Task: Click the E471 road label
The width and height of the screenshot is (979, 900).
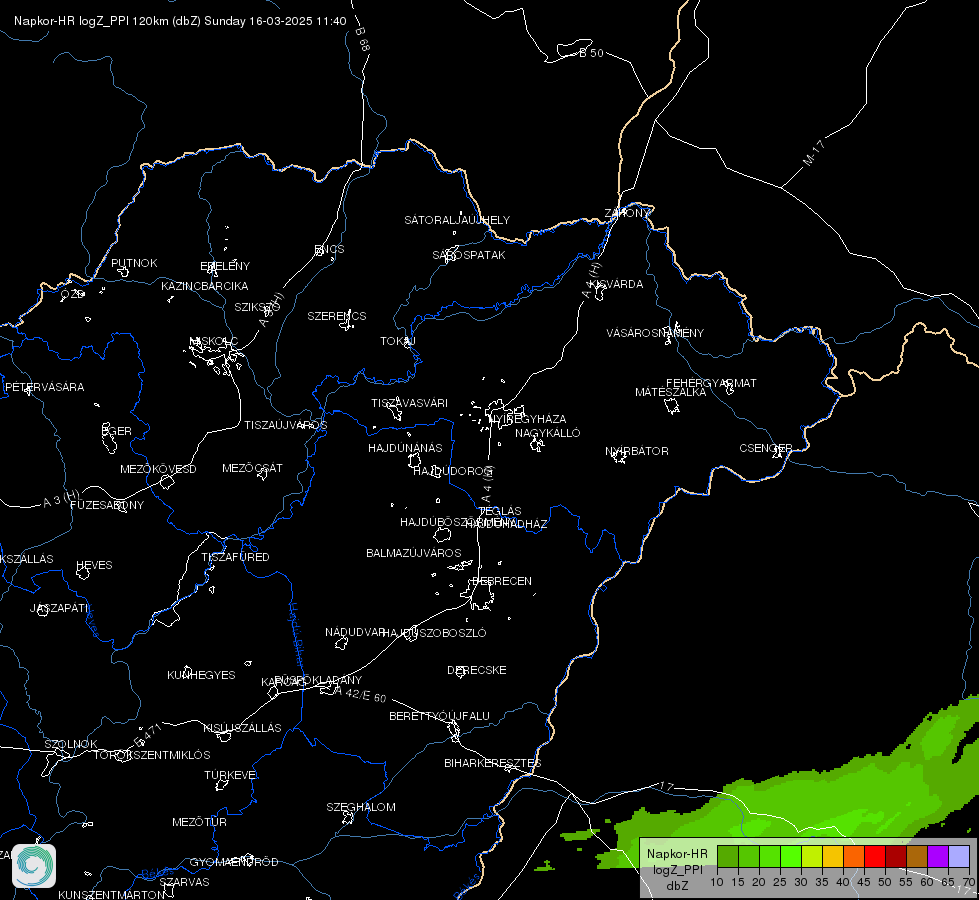Action: [x=149, y=735]
